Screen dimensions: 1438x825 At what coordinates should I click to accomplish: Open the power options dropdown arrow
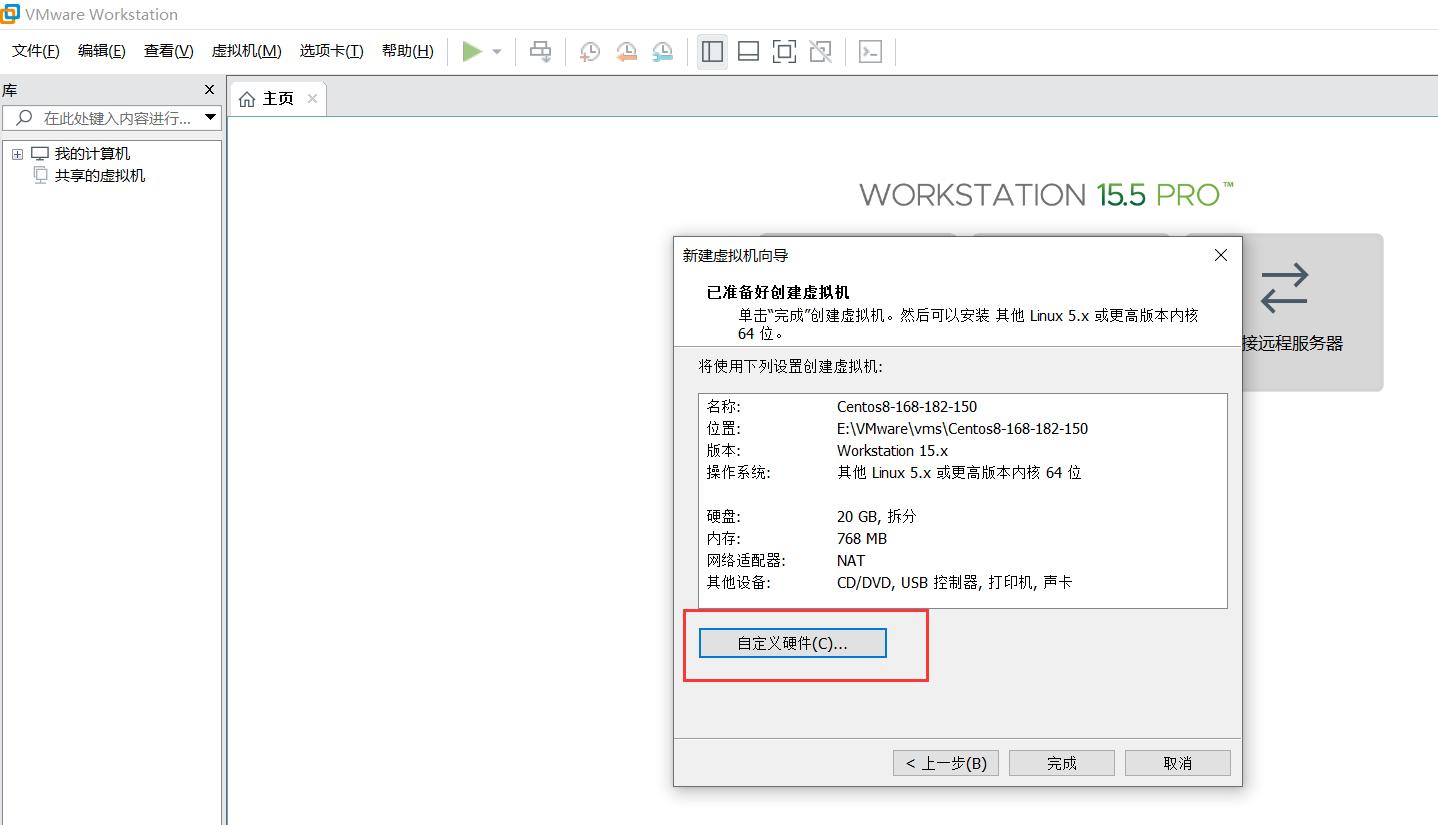coord(496,51)
